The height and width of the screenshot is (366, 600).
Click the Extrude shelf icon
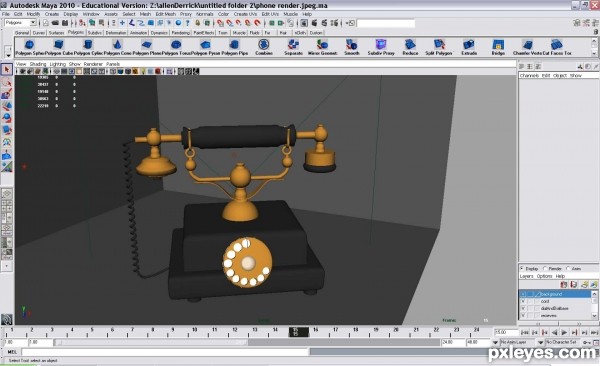point(469,45)
